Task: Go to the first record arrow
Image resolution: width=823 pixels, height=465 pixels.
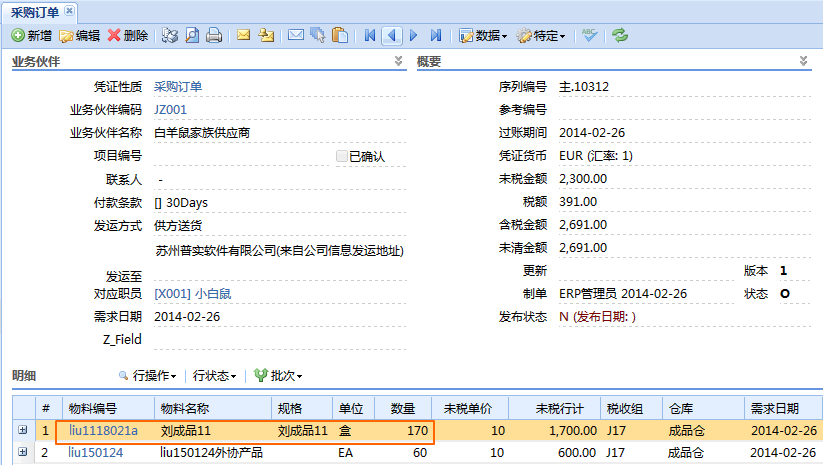Action: pyautogui.click(x=370, y=35)
